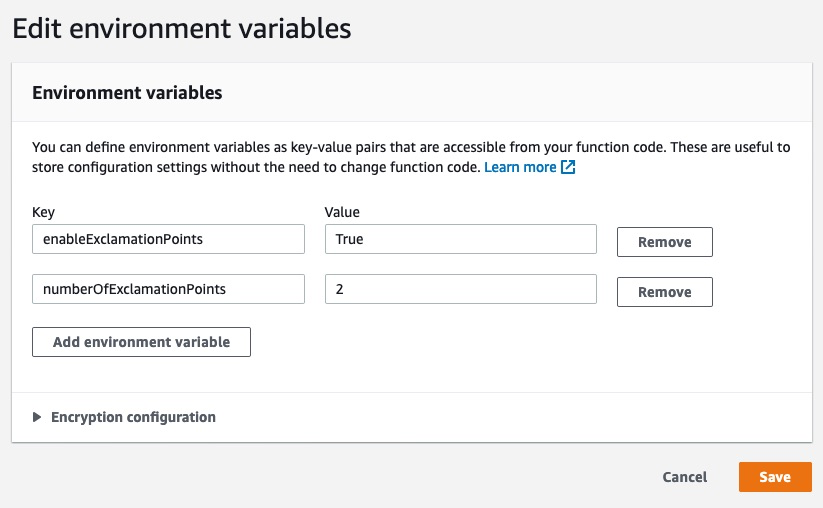This screenshot has width=823, height=508.
Task: Open the Learn more link
Action: (520, 167)
